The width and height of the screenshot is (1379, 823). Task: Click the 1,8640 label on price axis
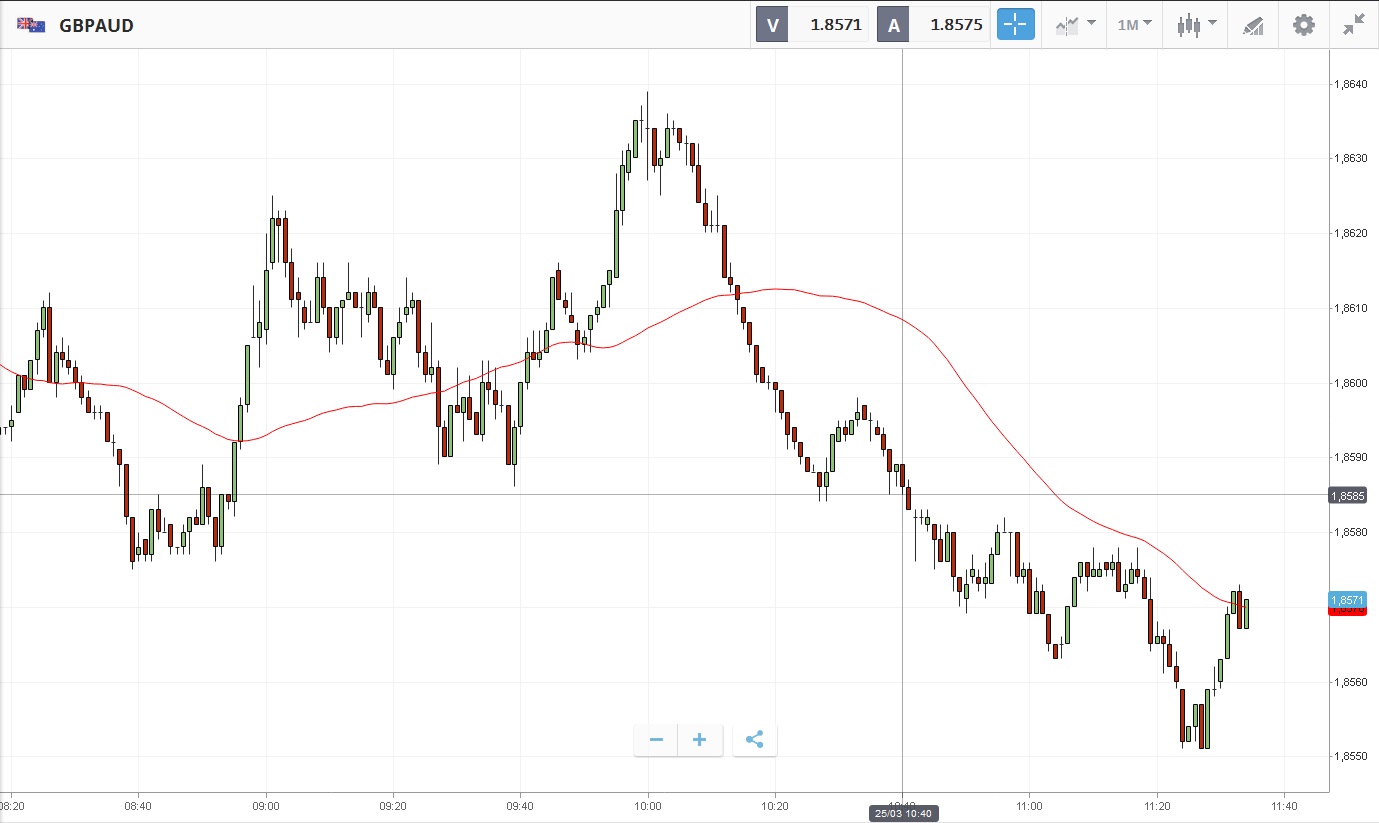click(1351, 84)
